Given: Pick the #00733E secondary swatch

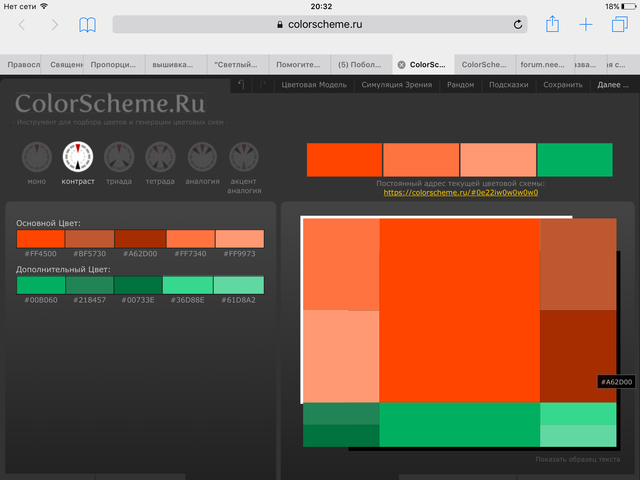Looking at the screenshot, I should click(x=138, y=285).
